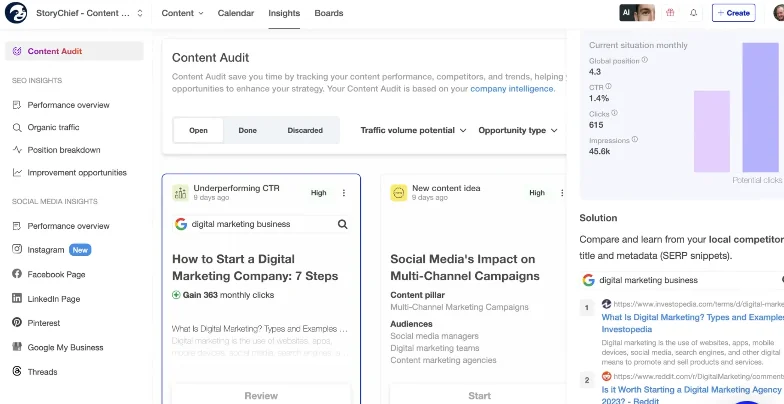This screenshot has width=784, height=404.
Task: Open the company intelligence link
Action: tap(512, 88)
